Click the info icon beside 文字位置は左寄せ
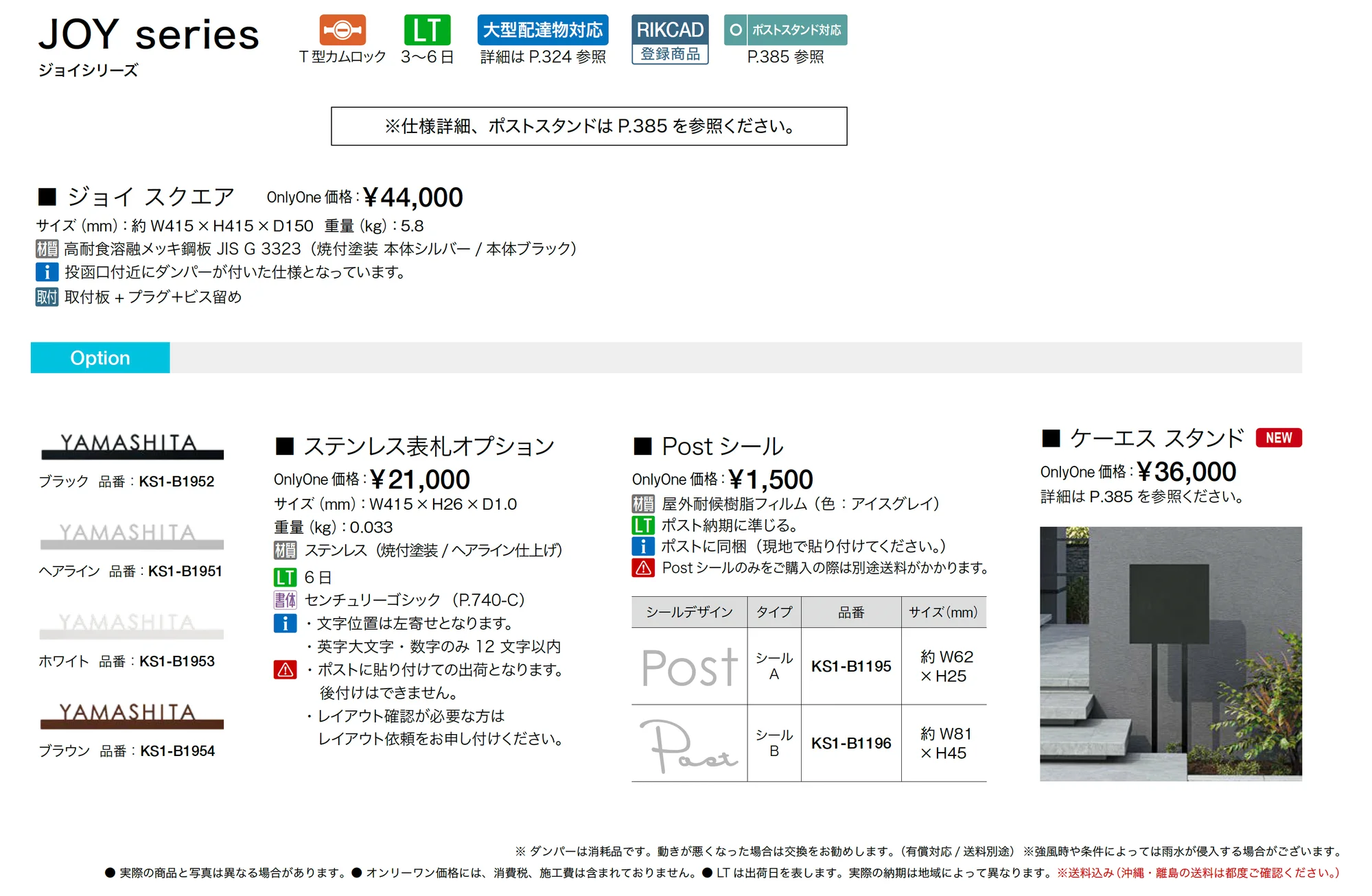 (285, 624)
